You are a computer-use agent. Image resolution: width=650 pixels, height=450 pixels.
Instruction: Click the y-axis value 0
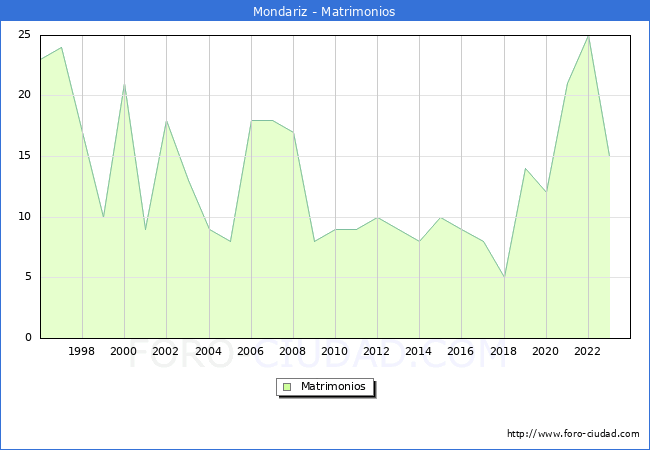pyautogui.click(x=28, y=337)
